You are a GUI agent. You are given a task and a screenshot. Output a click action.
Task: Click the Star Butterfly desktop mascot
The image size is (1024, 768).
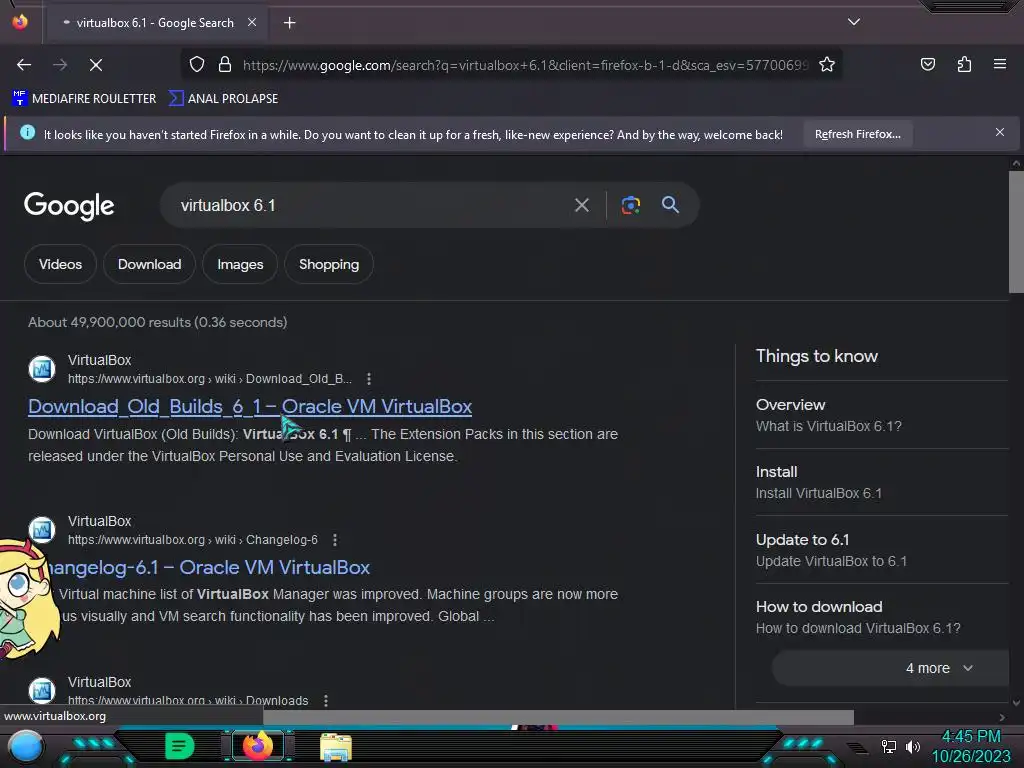coord(27,600)
